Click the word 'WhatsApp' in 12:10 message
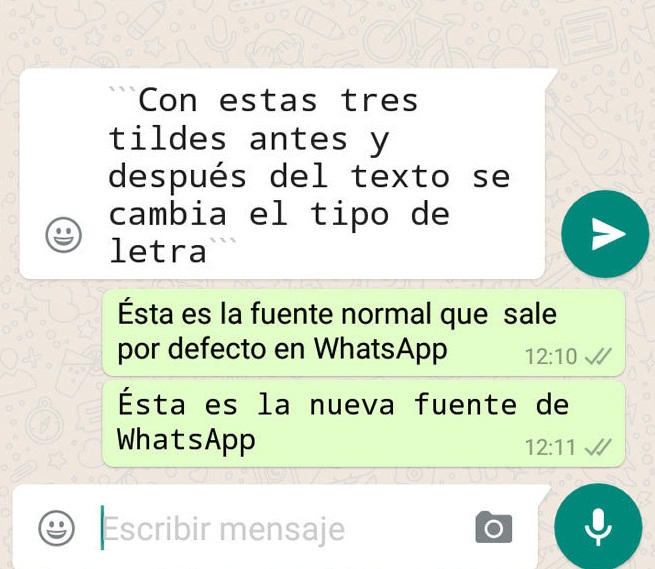 click(x=380, y=350)
